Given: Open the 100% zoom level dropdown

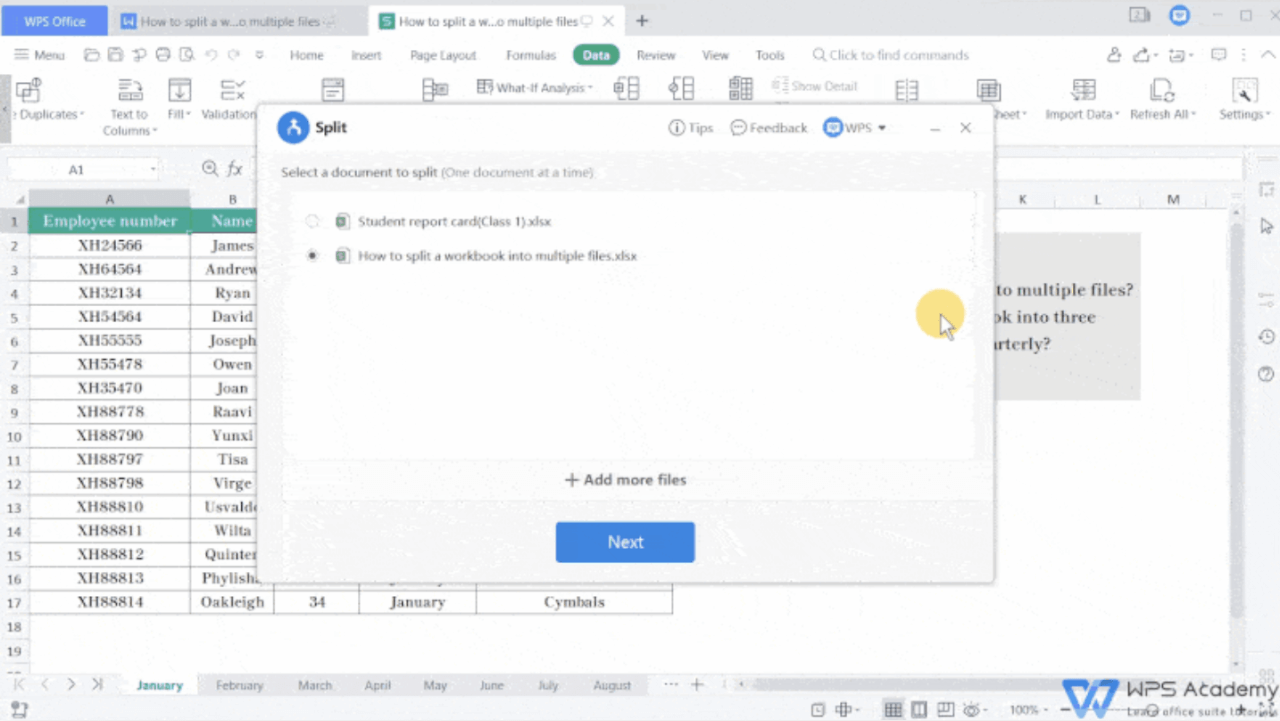Looking at the screenshot, I should point(1028,710).
